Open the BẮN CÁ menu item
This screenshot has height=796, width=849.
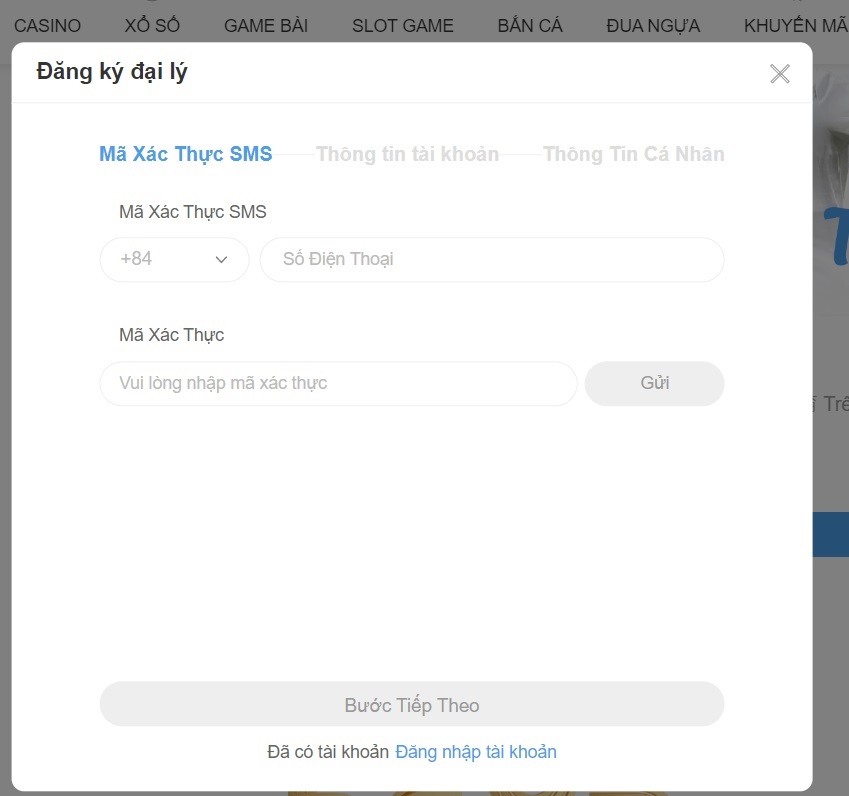pos(530,25)
